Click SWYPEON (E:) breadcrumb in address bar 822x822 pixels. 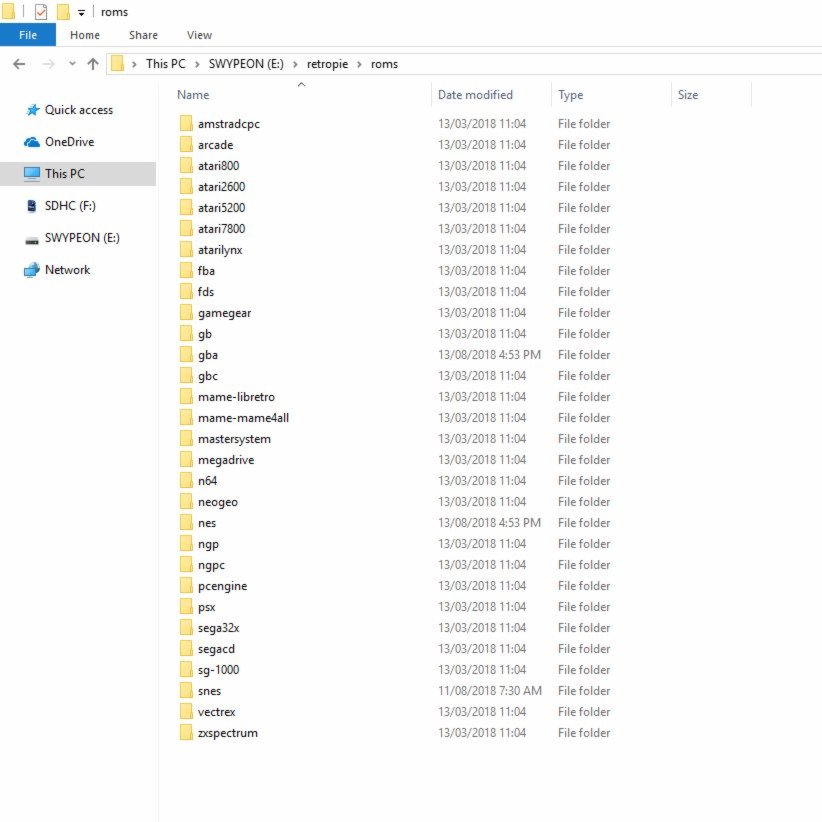[246, 64]
